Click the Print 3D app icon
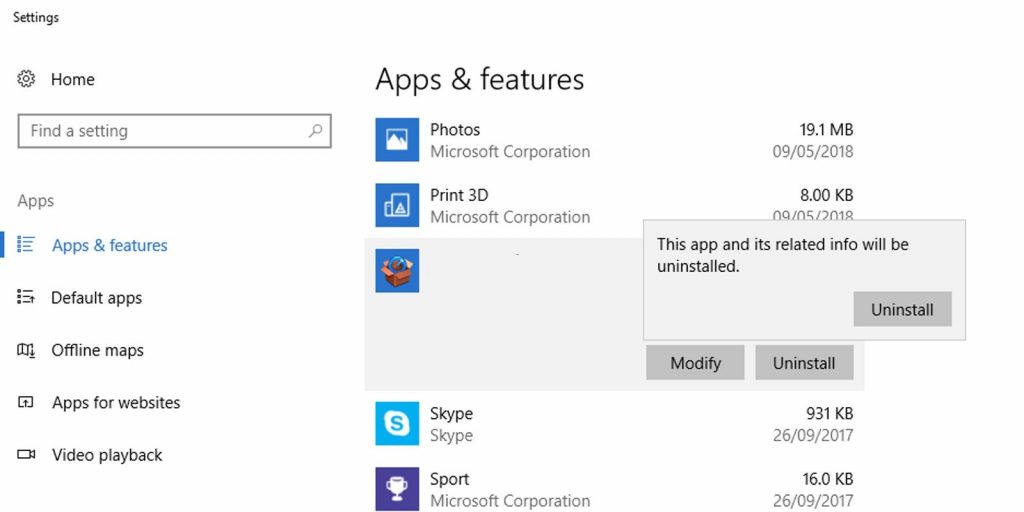Image resolution: width=1024 pixels, height=512 pixels. (x=397, y=205)
